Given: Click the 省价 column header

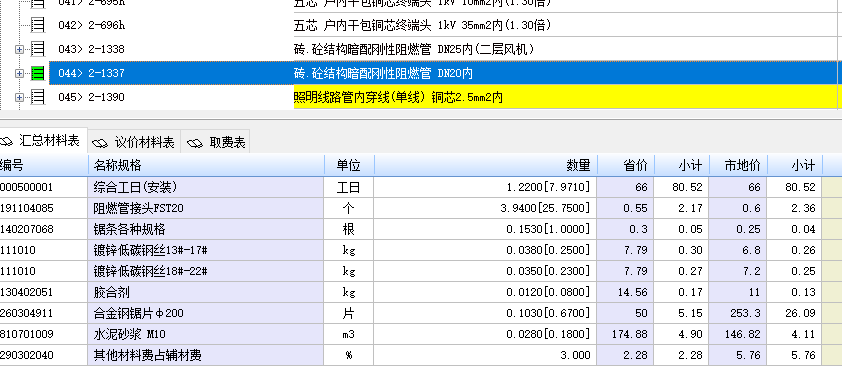Looking at the screenshot, I should click(626, 165).
